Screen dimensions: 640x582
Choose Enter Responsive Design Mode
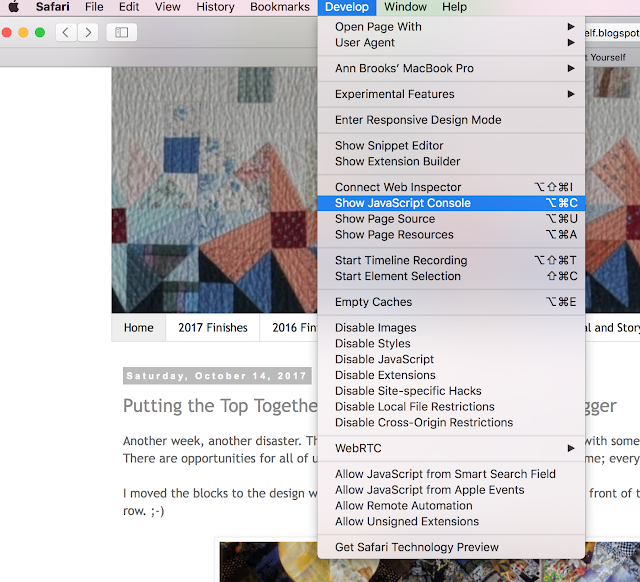coord(451,120)
